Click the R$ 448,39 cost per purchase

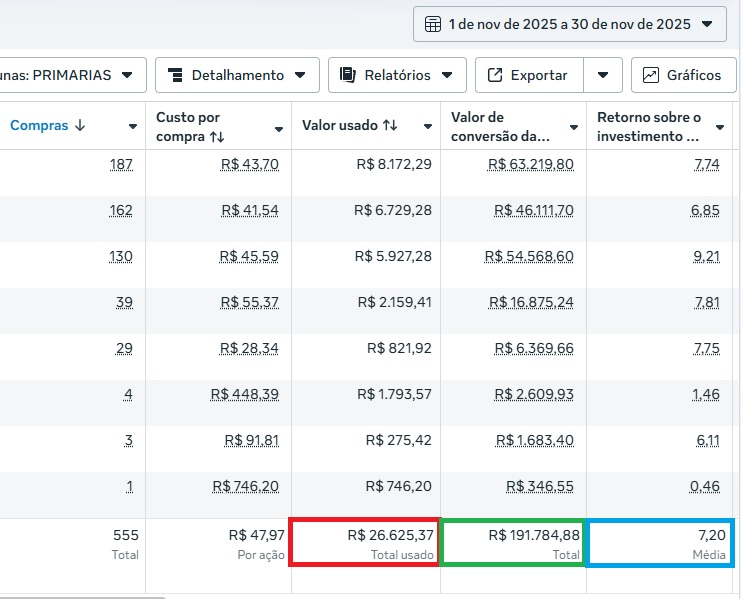point(245,394)
